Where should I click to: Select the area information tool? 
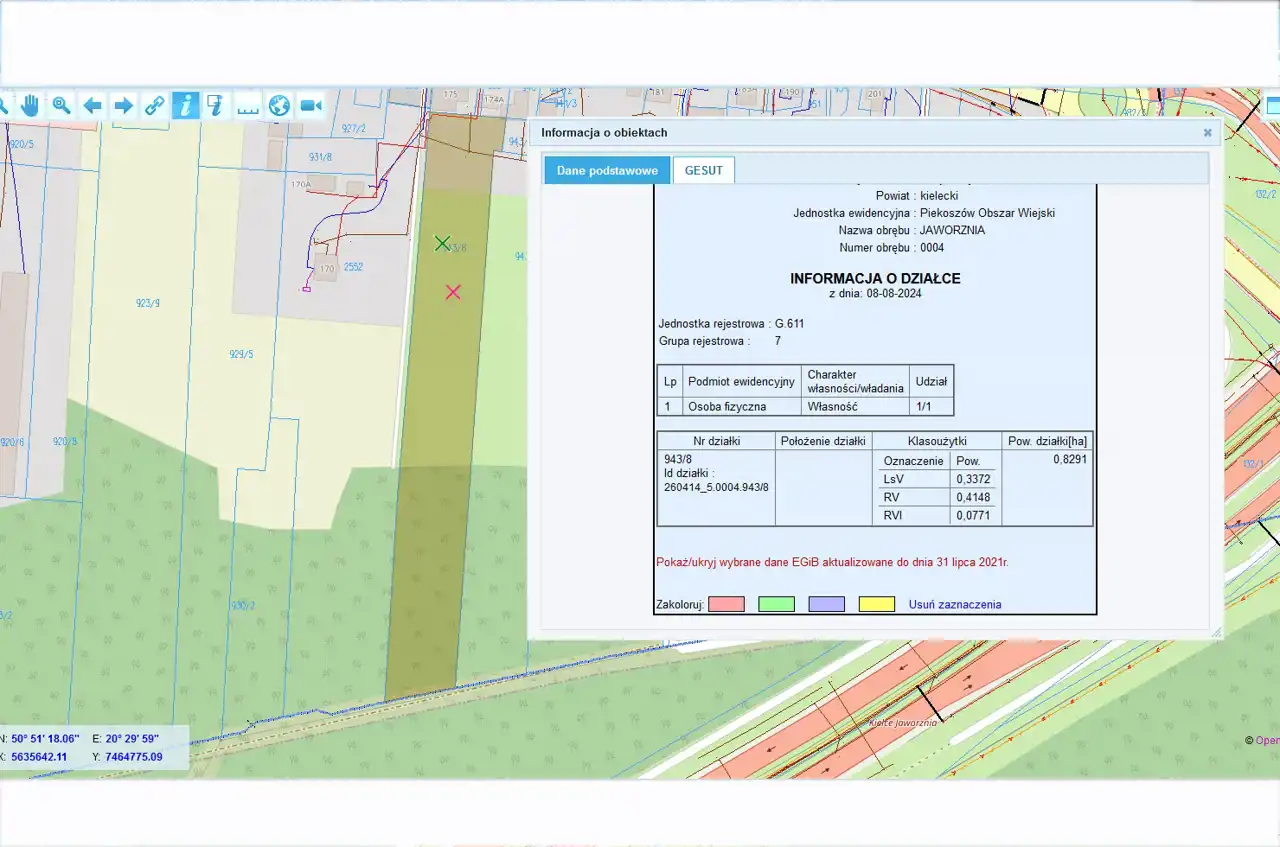click(216, 105)
